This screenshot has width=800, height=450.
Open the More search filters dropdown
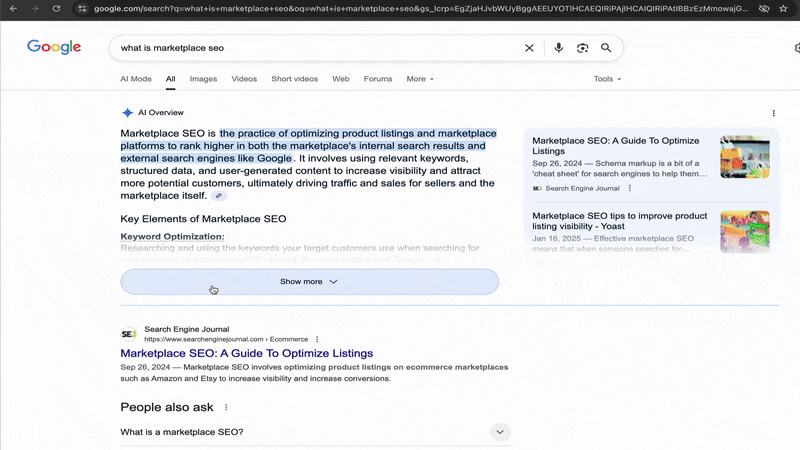click(x=420, y=79)
